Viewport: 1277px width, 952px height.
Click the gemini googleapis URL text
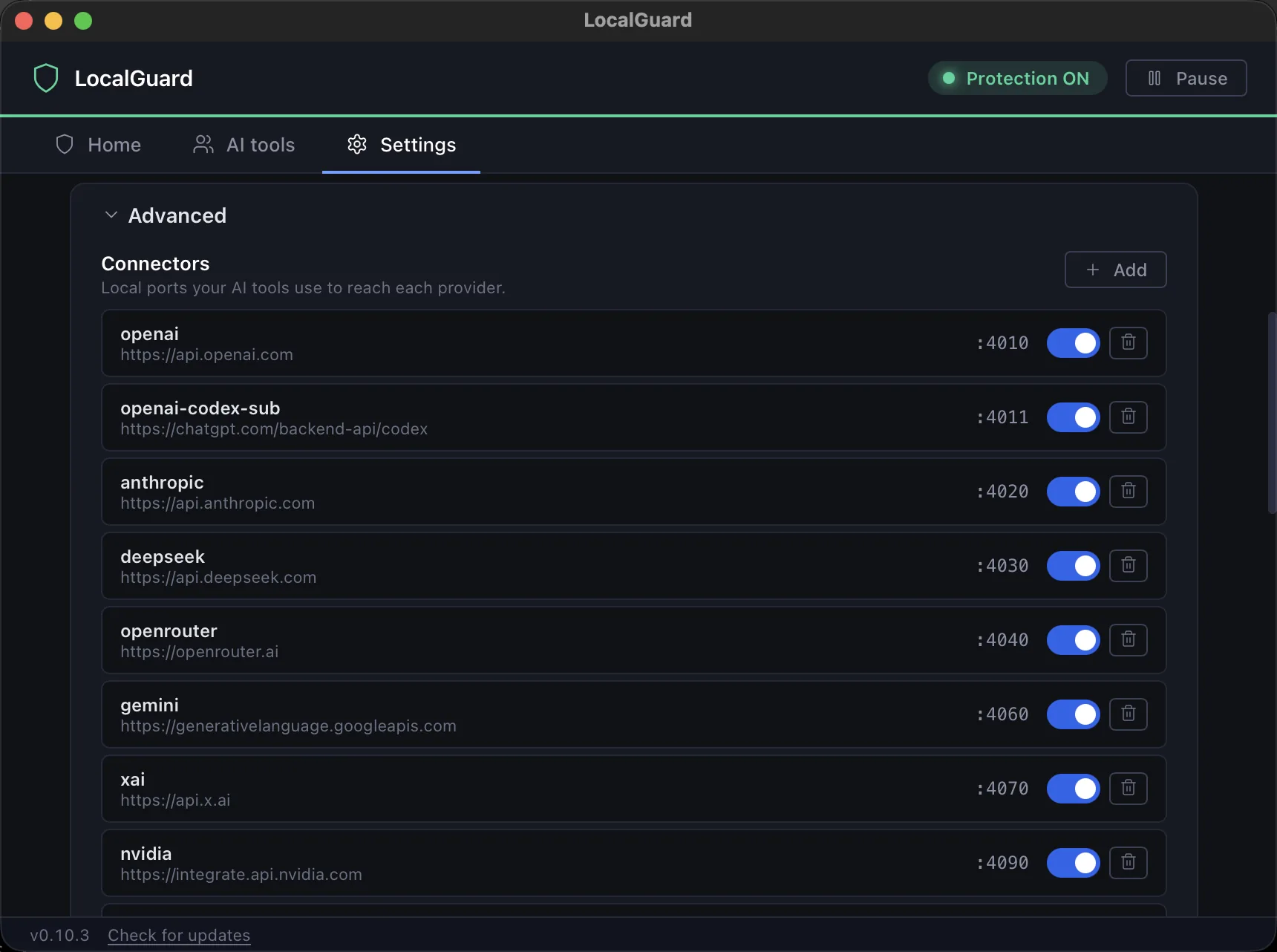pos(288,726)
